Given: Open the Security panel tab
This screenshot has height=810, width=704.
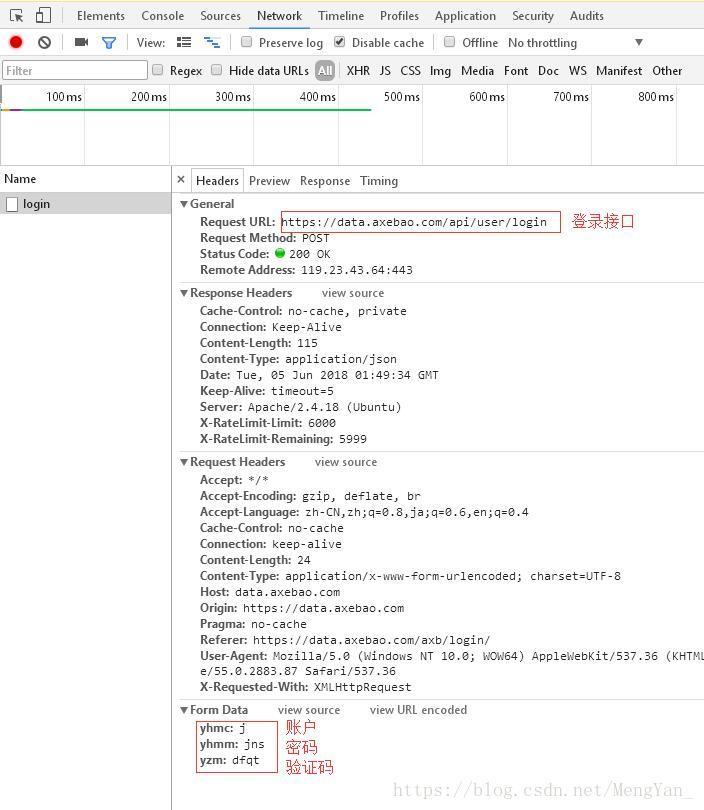Looking at the screenshot, I should click(x=533, y=16).
